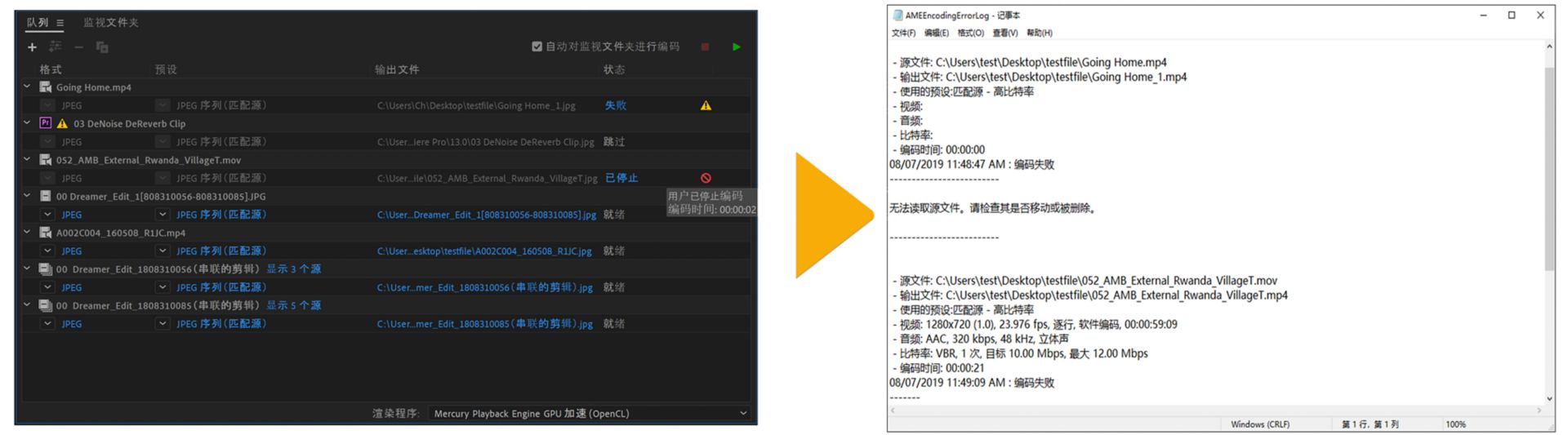Open Notepad 编辑(E) menu
1568x435 pixels.
click(937, 33)
